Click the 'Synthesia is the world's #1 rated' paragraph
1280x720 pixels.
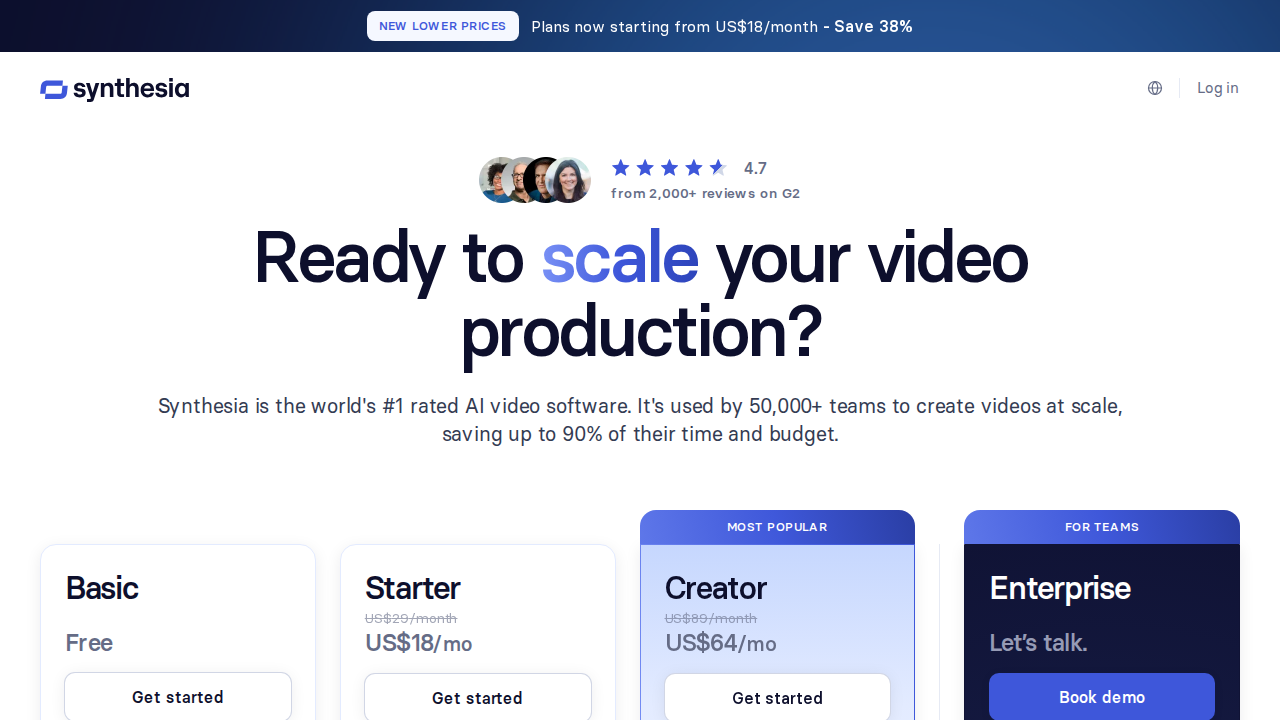tap(640, 420)
